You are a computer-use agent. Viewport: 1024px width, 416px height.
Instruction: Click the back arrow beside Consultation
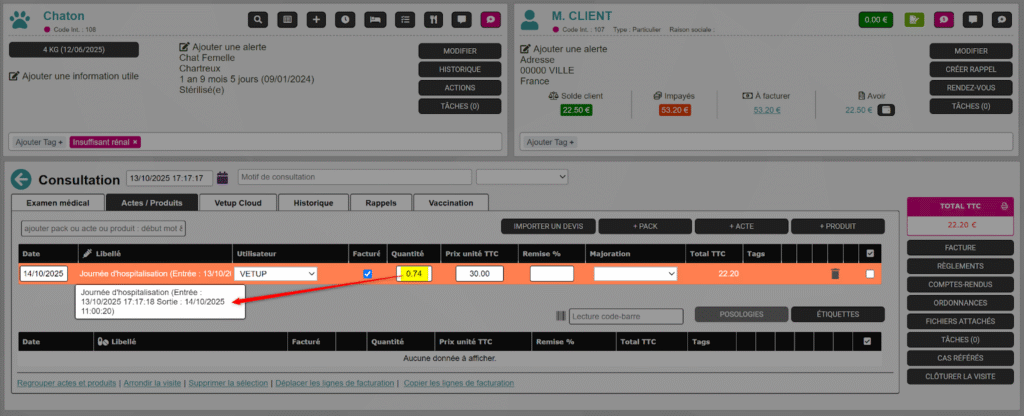pyautogui.click(x=22, y=179)
